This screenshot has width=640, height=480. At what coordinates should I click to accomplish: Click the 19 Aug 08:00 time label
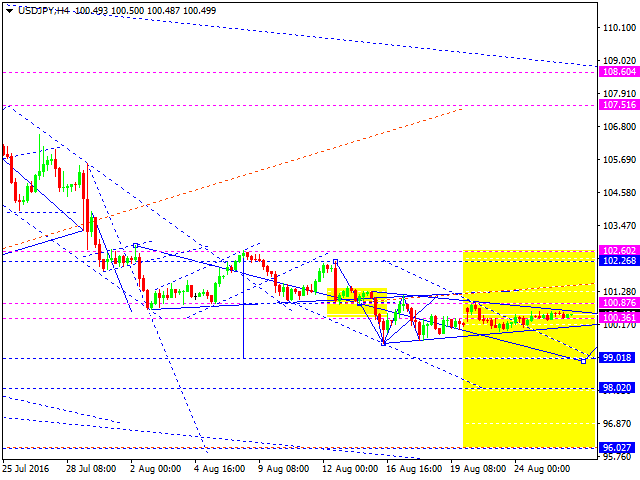[x=478, y=469]
